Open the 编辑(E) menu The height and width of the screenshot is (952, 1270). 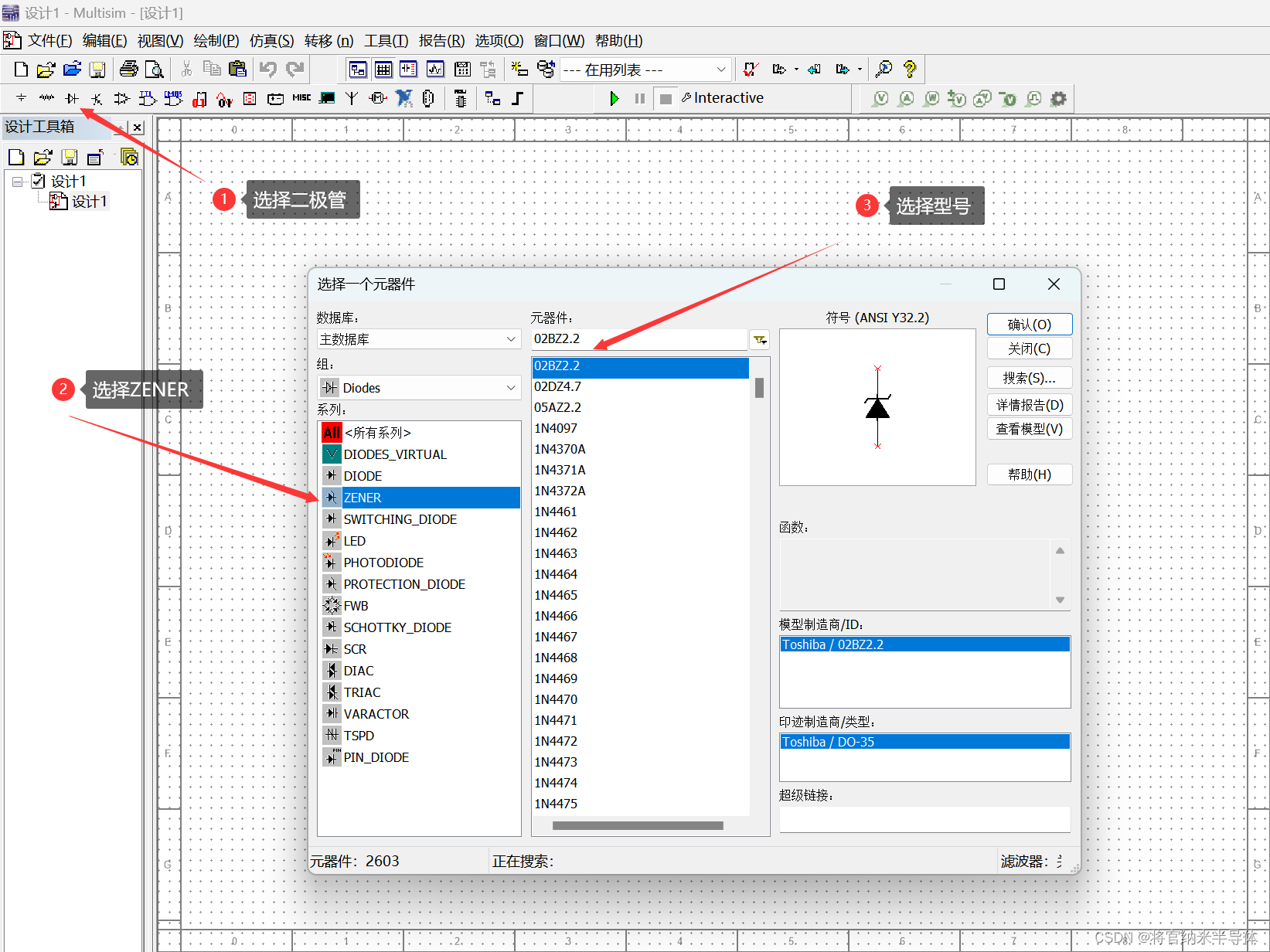pos(104,41)
